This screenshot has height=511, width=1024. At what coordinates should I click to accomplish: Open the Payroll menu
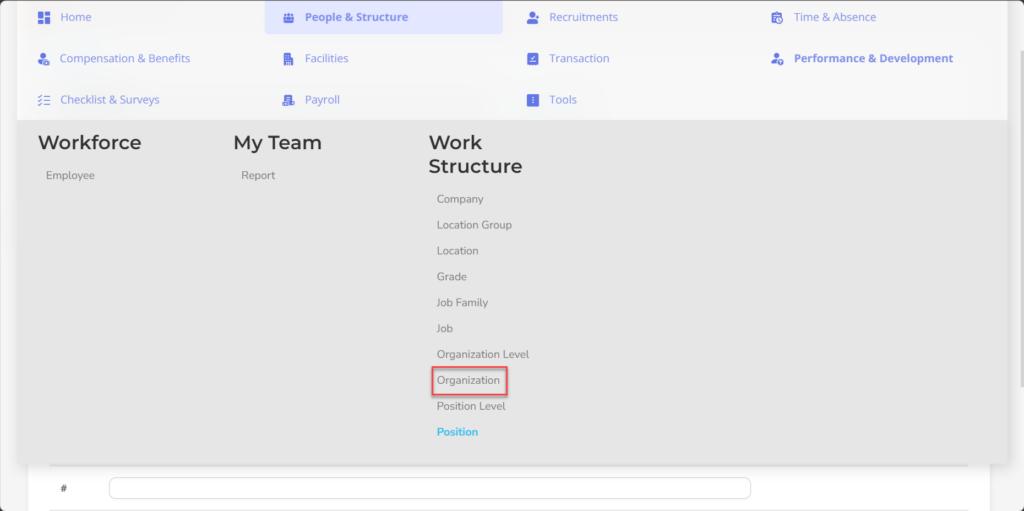[322, 100]
